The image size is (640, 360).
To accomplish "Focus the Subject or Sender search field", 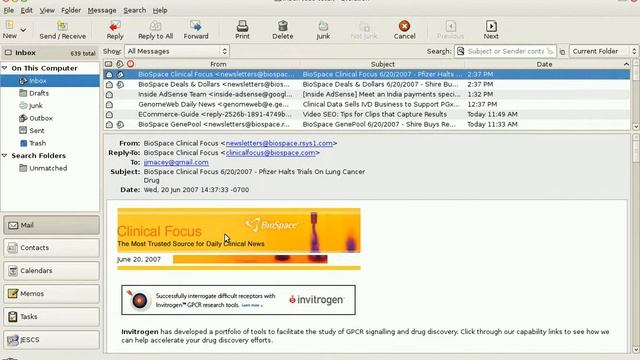I will click(506, 51).
